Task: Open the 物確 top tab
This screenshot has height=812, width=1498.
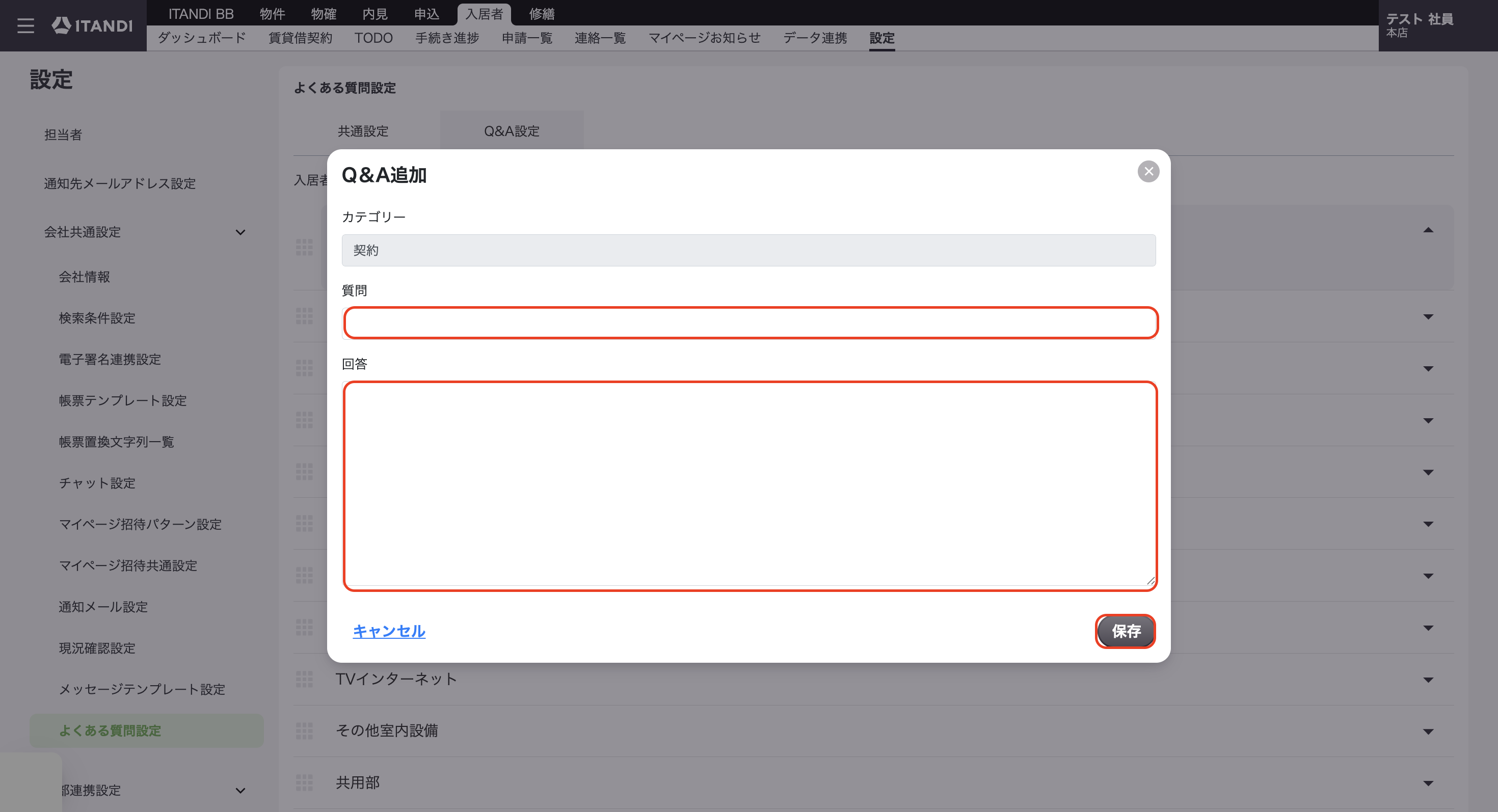Action: [x=324, y=13]
